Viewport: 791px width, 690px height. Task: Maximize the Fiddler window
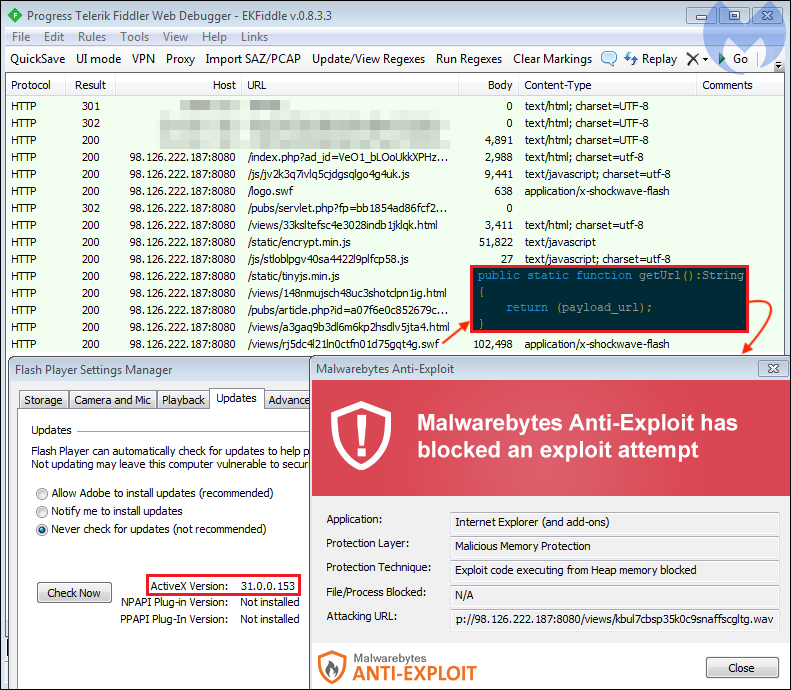(734, 16)
